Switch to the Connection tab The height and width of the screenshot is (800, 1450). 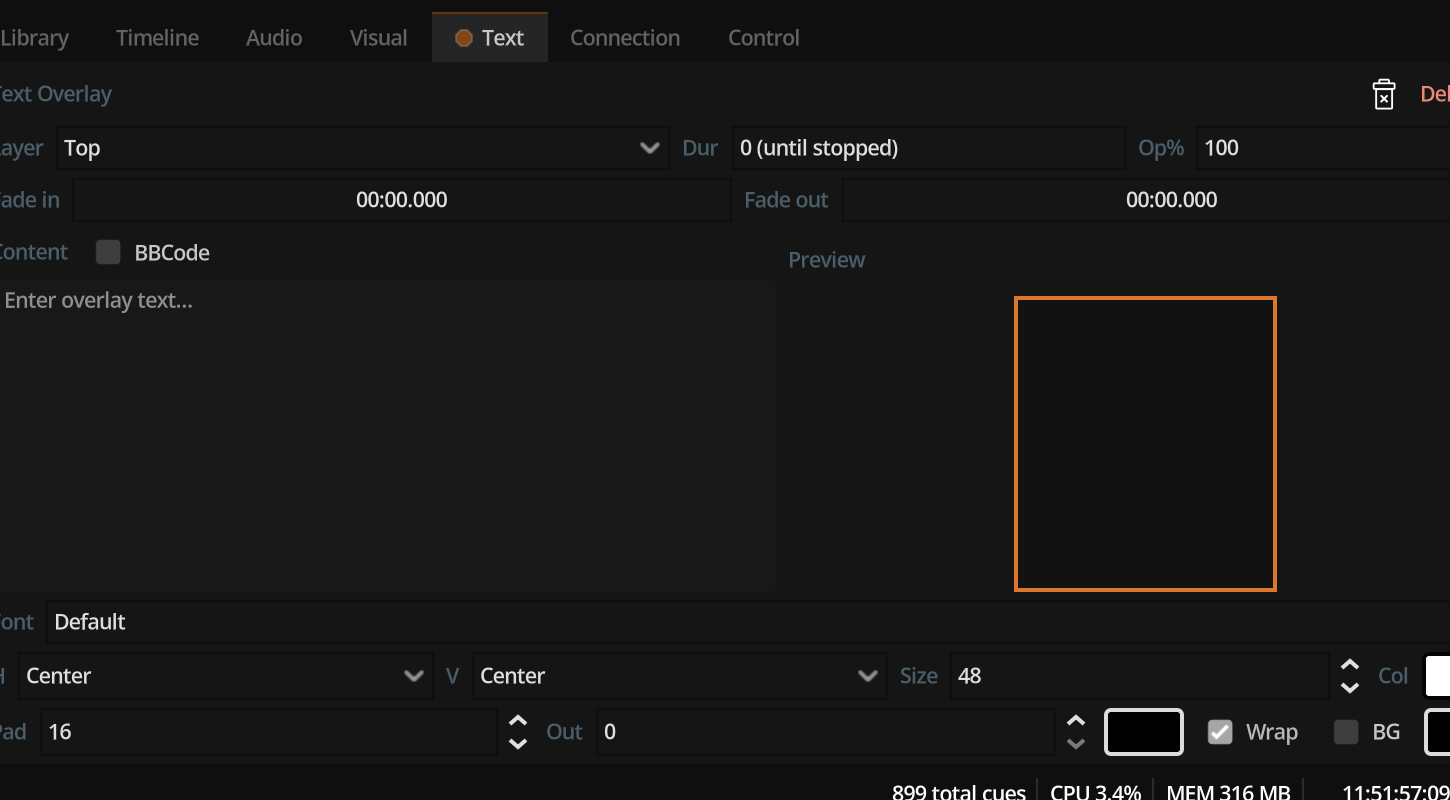point(625,38)
